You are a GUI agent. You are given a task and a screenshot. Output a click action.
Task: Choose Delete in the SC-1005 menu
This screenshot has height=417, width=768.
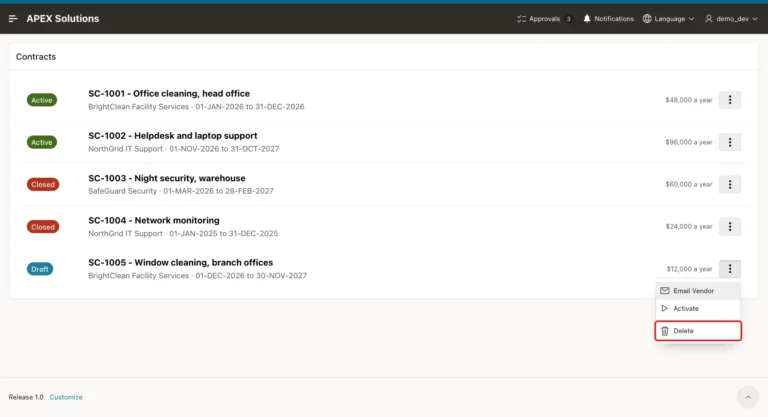tap(698, 331)
